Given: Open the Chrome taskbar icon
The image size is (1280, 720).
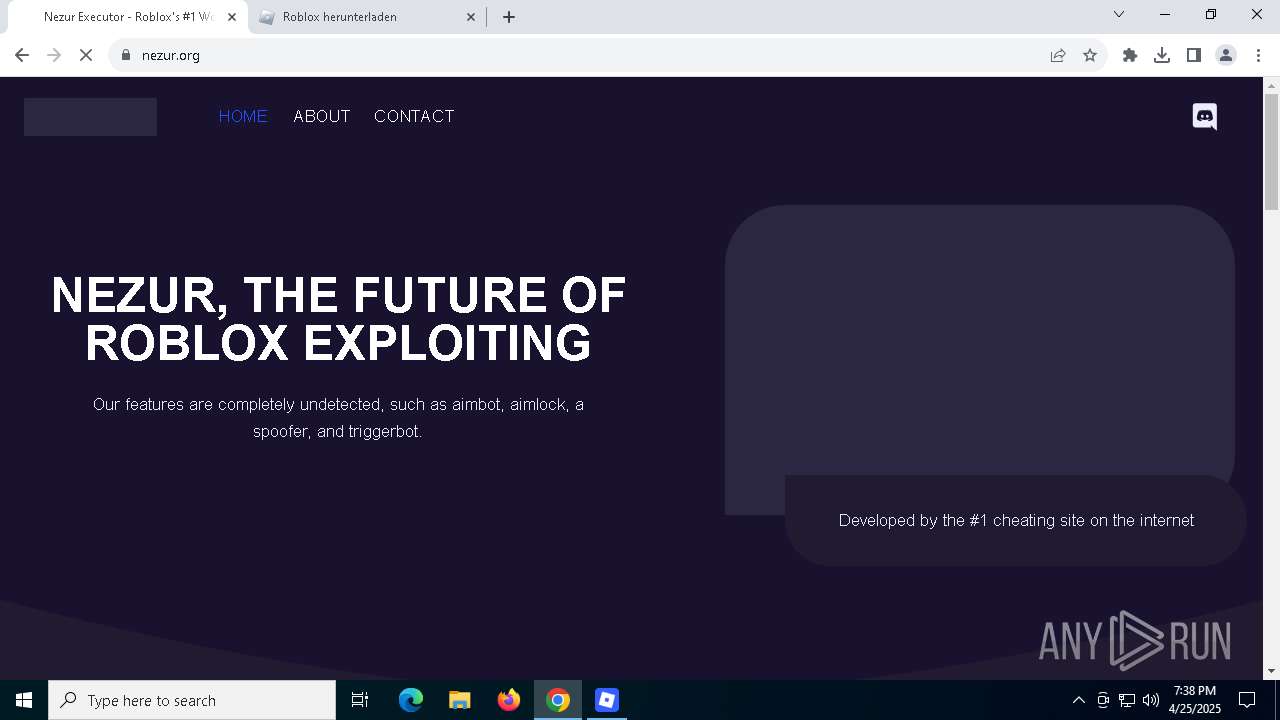Looking at the screenshot, I should pyautogui.click(x=558, y=700).
